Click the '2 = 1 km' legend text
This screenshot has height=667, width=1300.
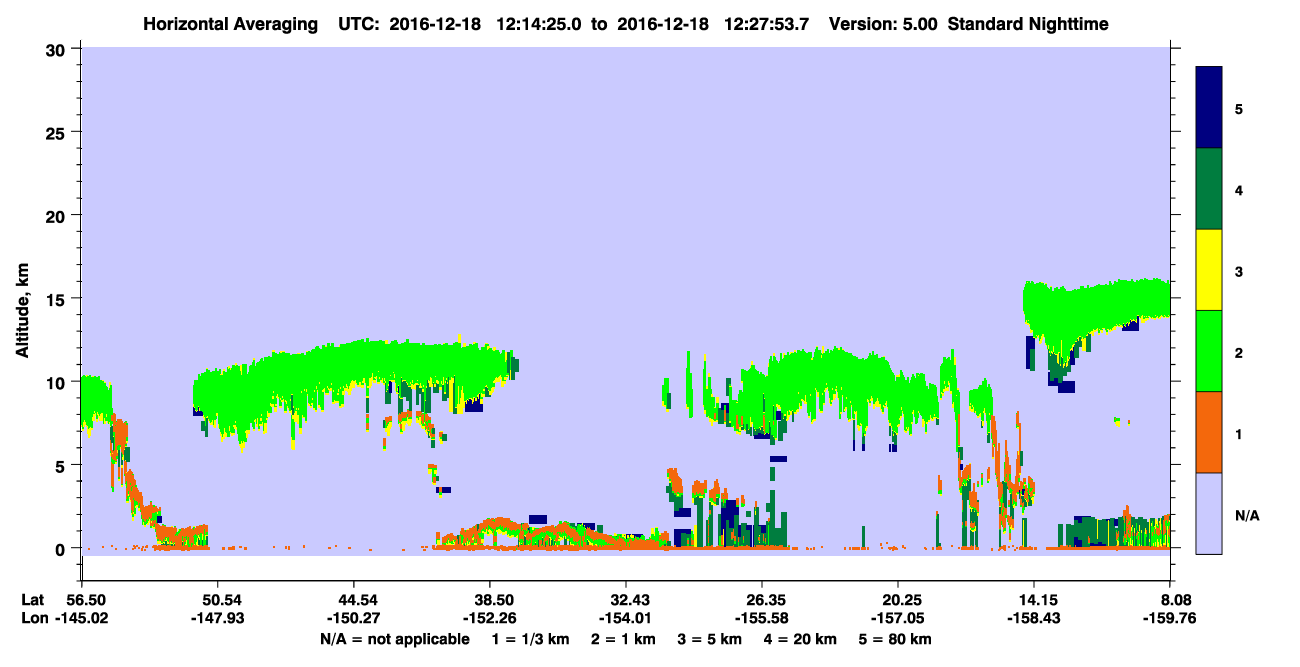[624, 639]
